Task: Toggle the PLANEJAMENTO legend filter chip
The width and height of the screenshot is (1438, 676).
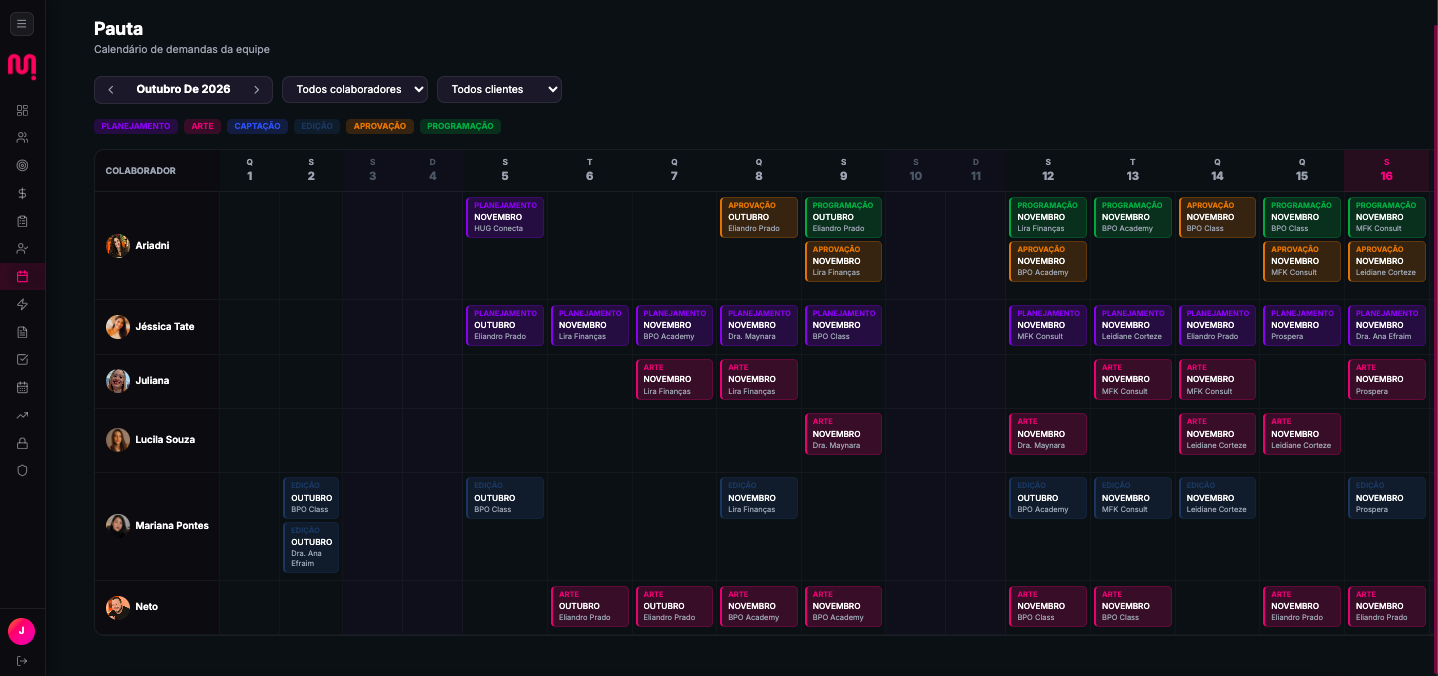Action: point(136,127)
